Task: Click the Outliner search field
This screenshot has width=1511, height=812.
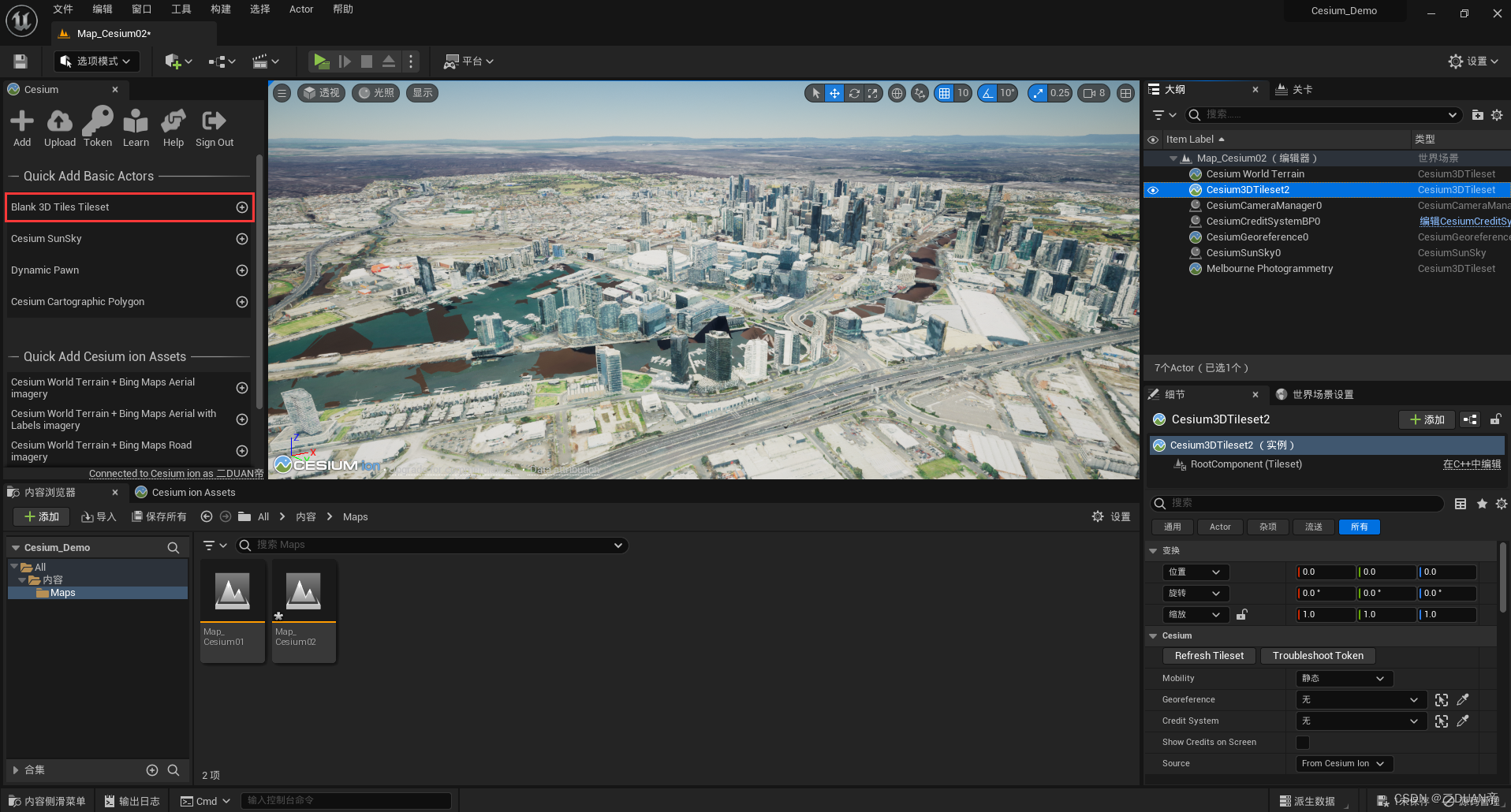Action: coord(1323,115)
